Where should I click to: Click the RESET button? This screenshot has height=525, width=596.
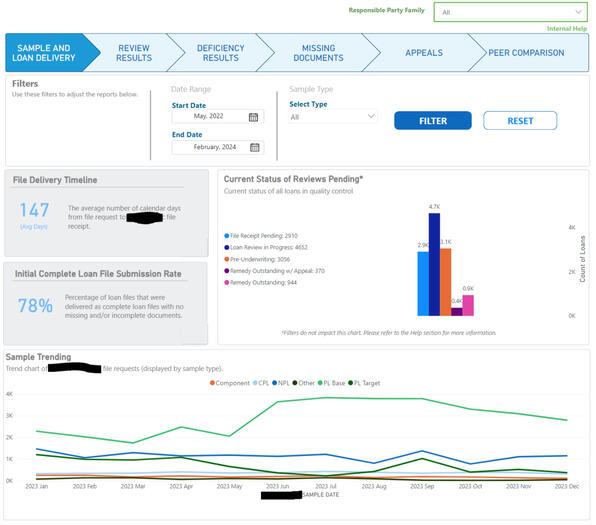point(520,121)
